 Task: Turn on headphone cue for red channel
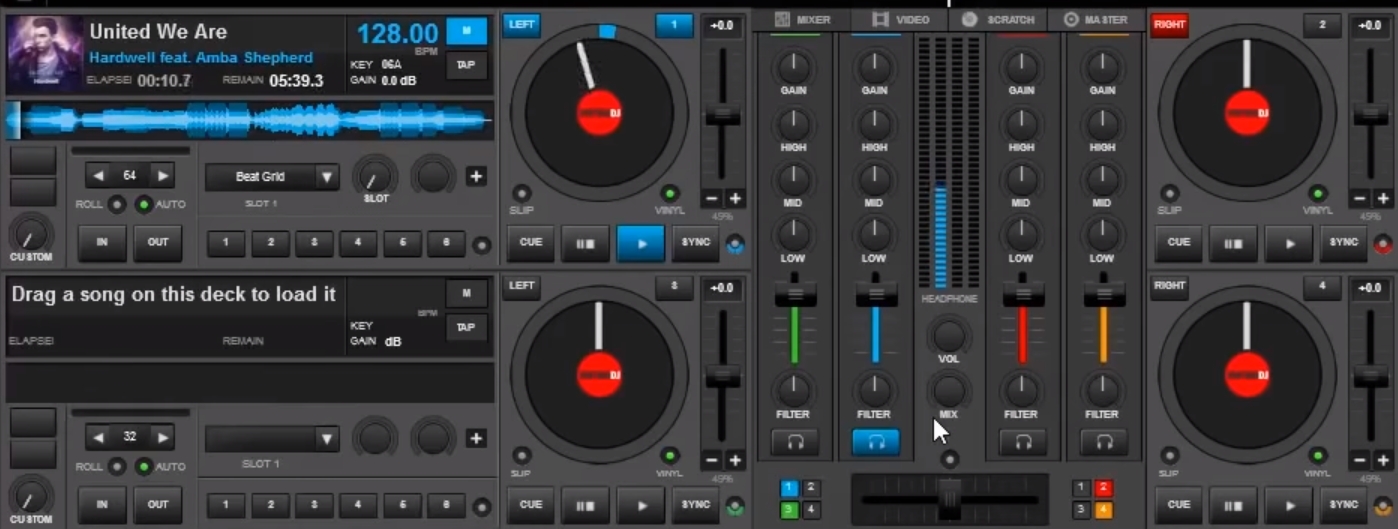tap(1023, 442)
